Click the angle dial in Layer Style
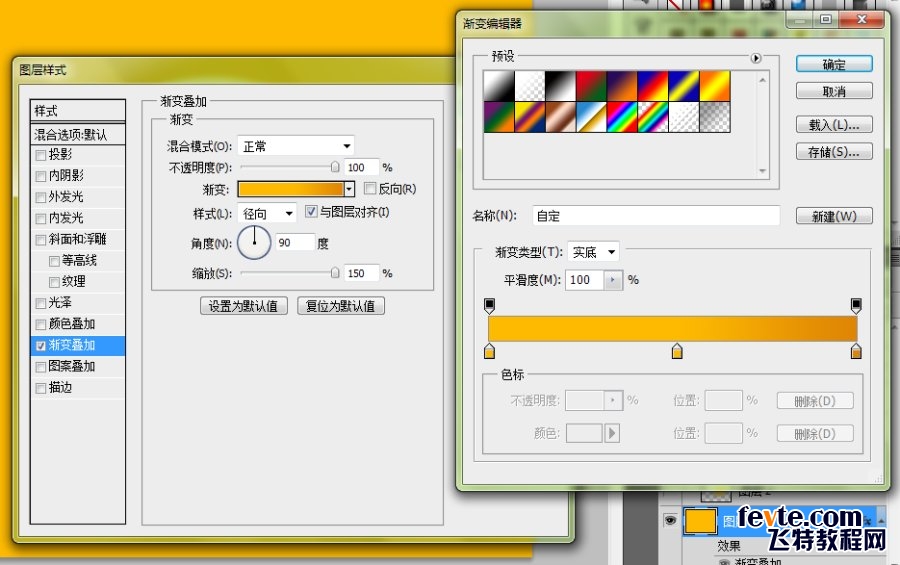The image size is (900, 565). (x=254, y=242)
